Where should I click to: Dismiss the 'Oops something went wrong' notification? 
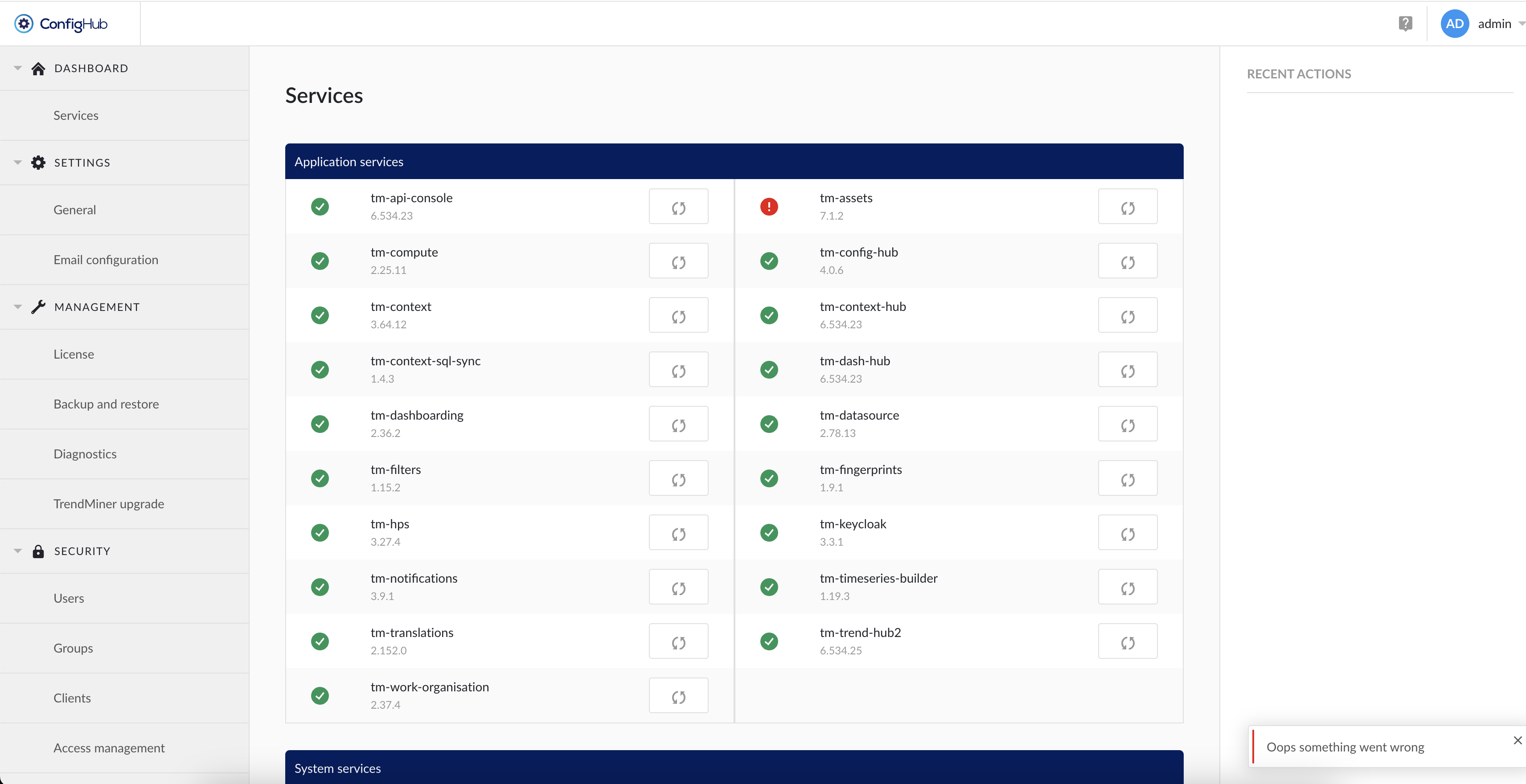pyautogui.click(x=1517, y=740)
